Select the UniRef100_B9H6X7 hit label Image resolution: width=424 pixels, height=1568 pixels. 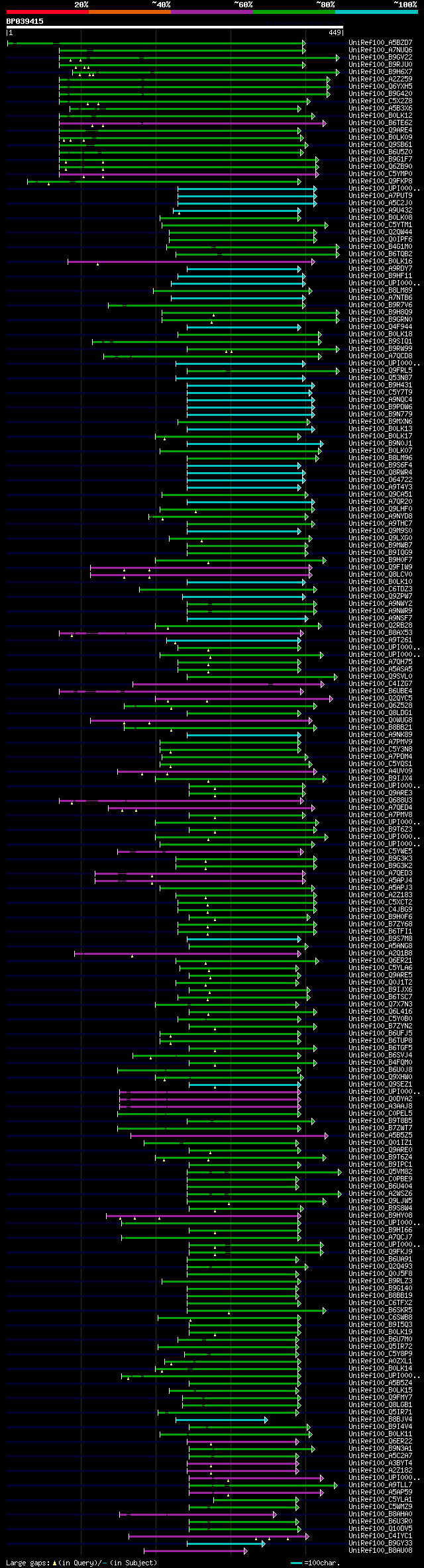coord(380,72)
